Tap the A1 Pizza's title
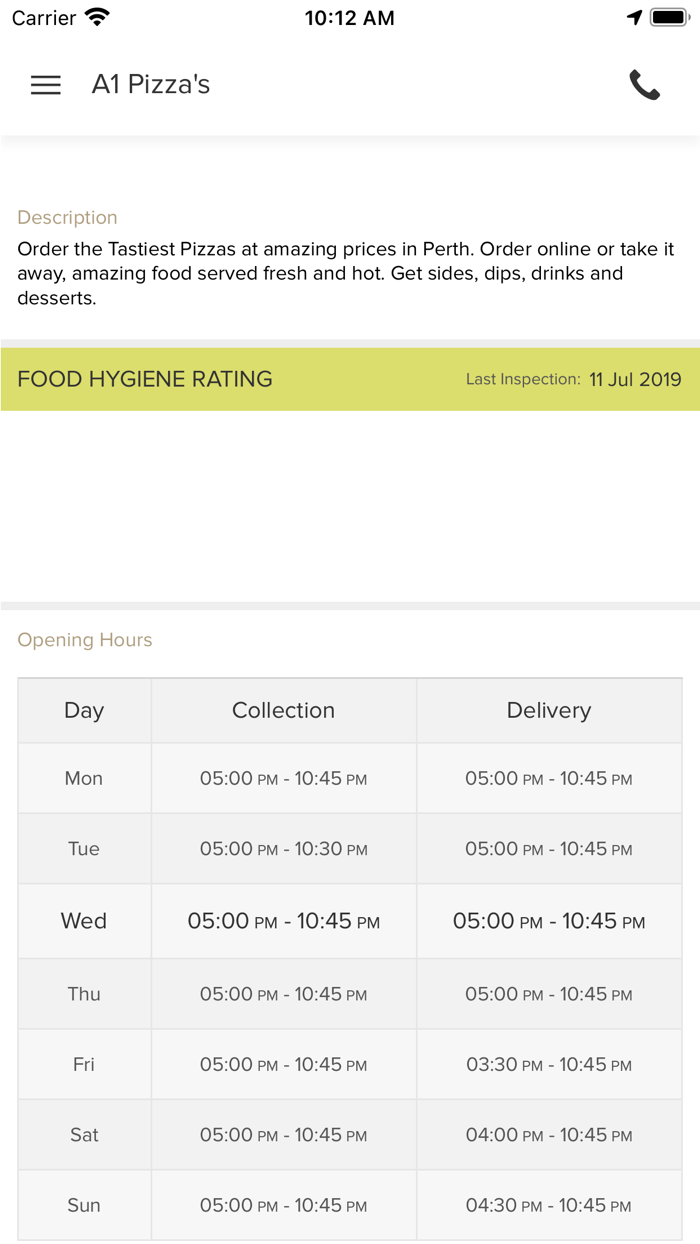 coord(151,85)
